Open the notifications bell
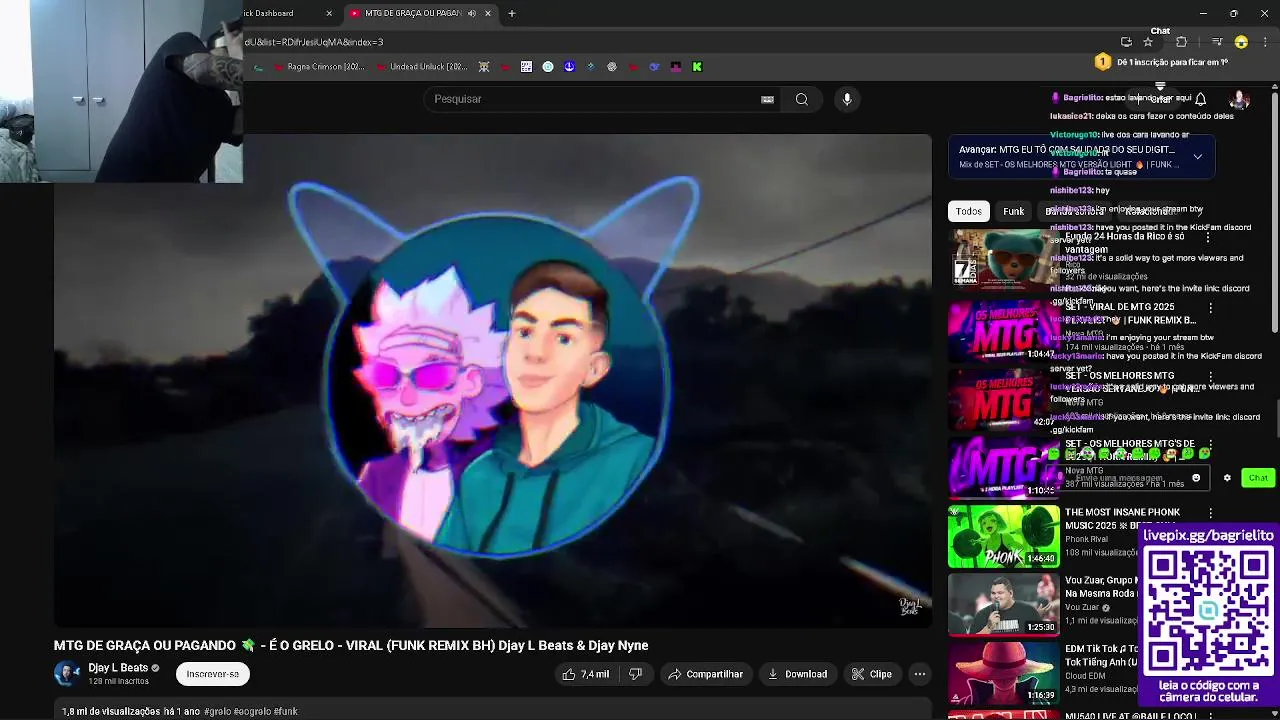This screenshot has height=720, width=1280. (1200, 99)
